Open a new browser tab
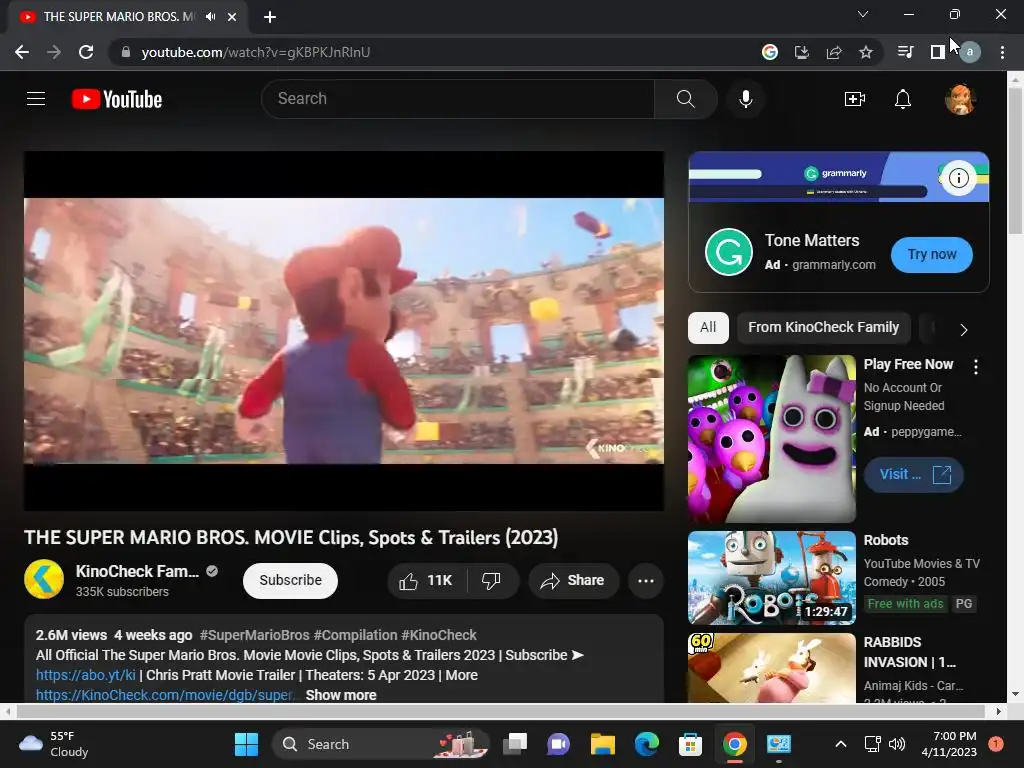 coord(270,17)
